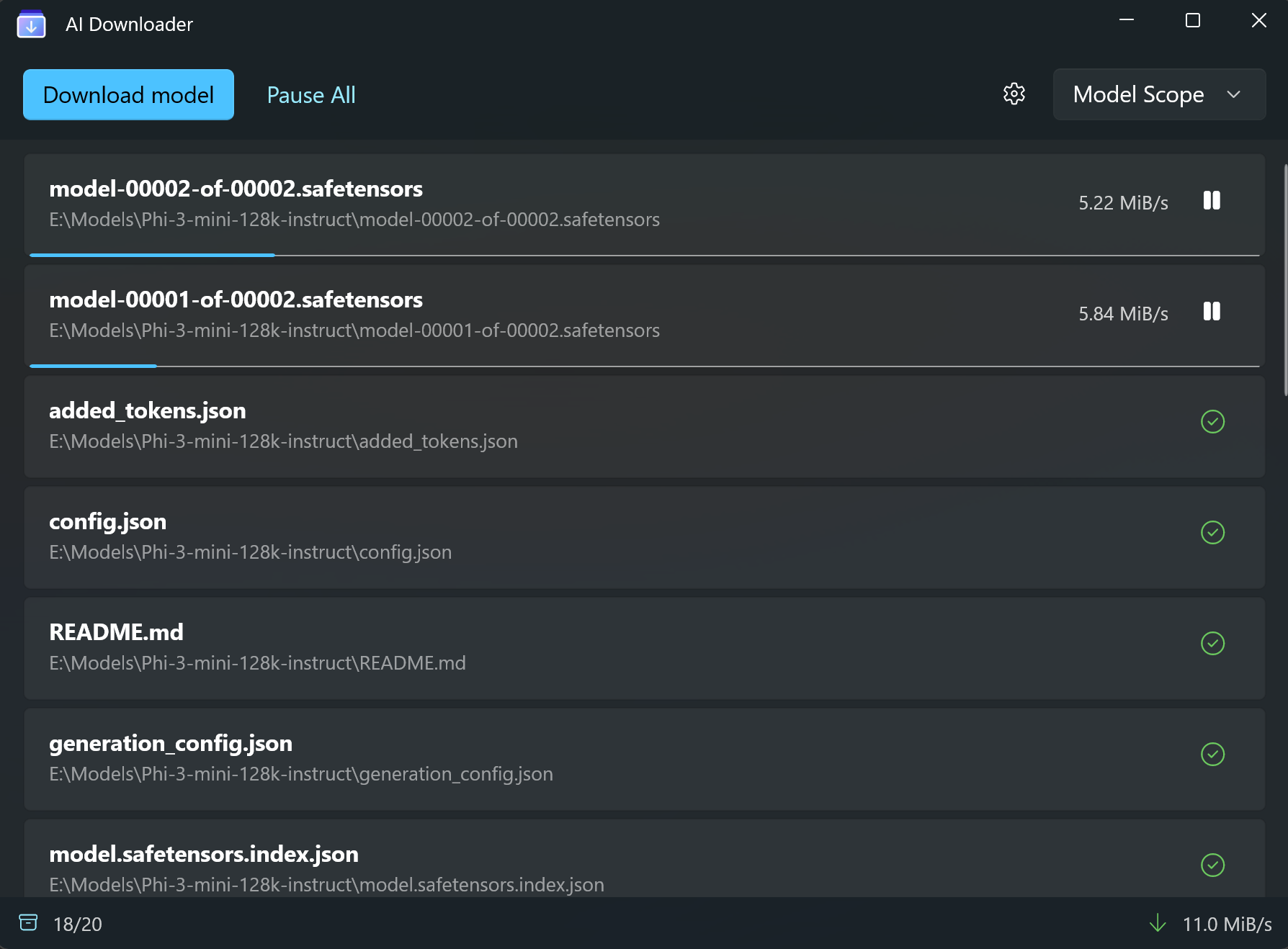Click the E:\Models path of README.md

tap(257, 663)
